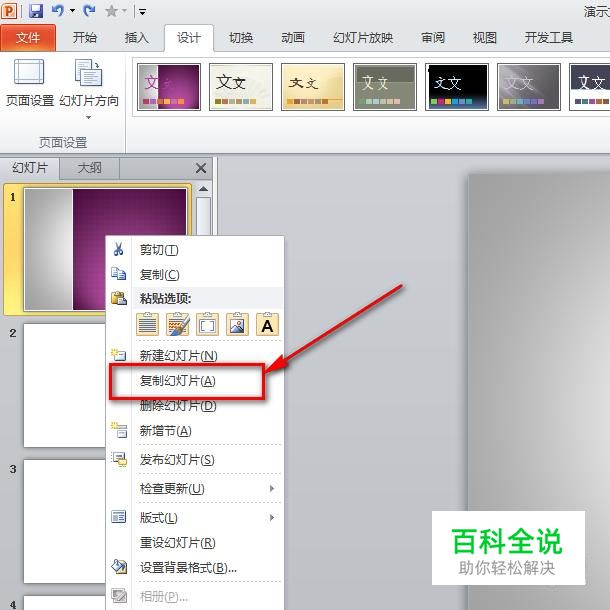The image size is (610, 610).
Task: Click the Redo arrow icon
Action: 89,11
